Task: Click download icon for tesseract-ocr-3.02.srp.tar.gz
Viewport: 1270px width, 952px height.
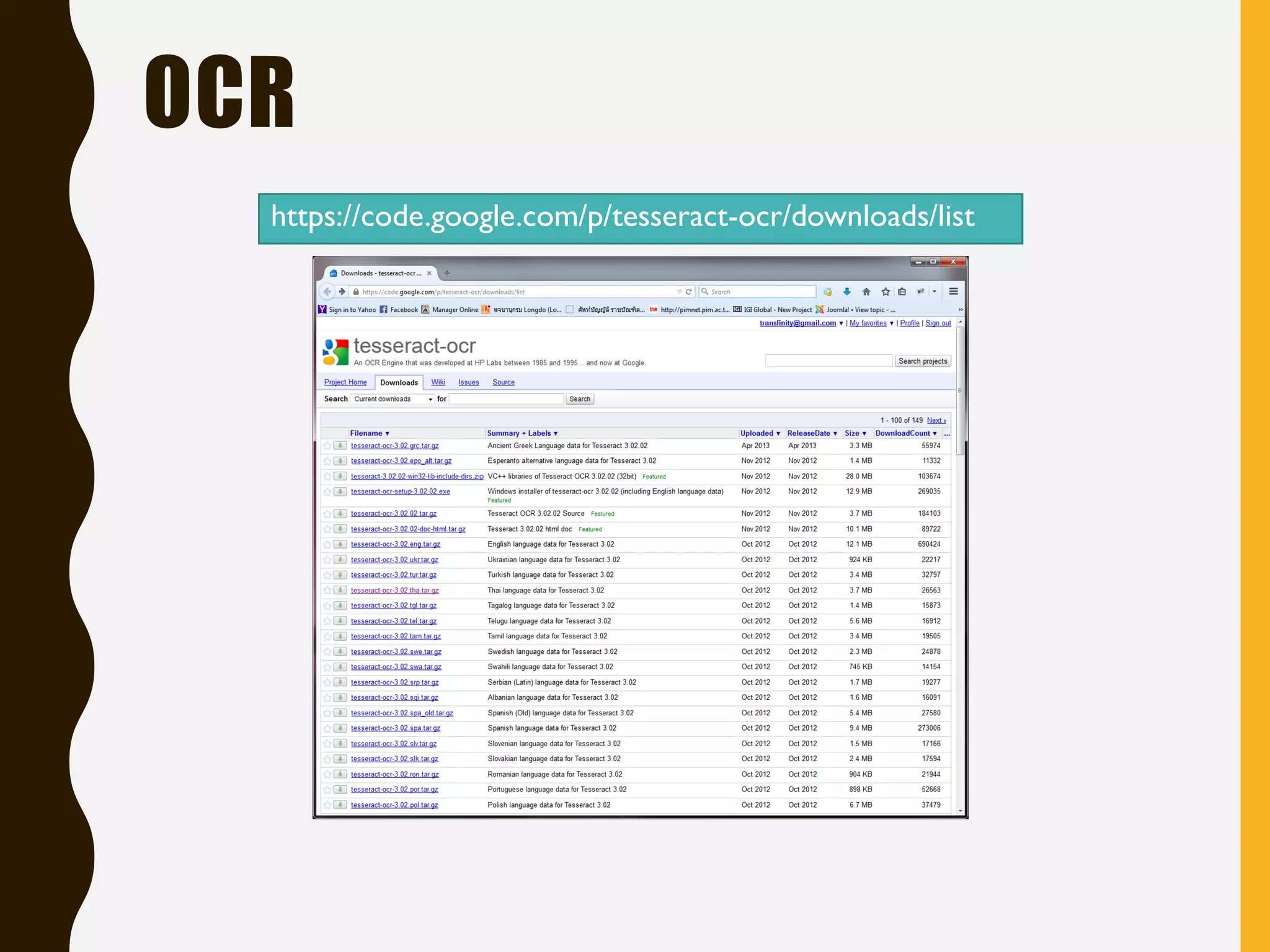Action: (340, 682)
